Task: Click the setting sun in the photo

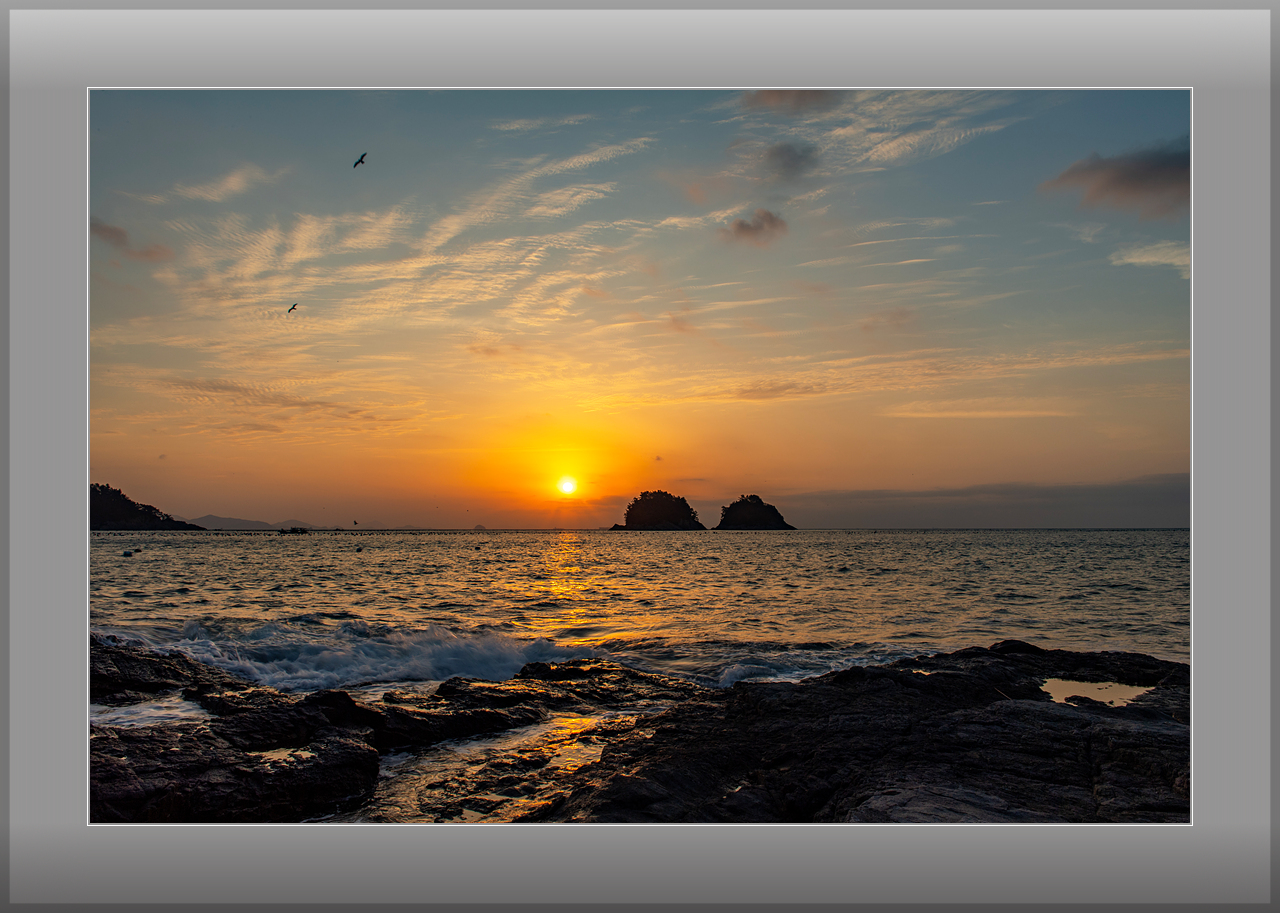Action: click(x=567, y=485)
